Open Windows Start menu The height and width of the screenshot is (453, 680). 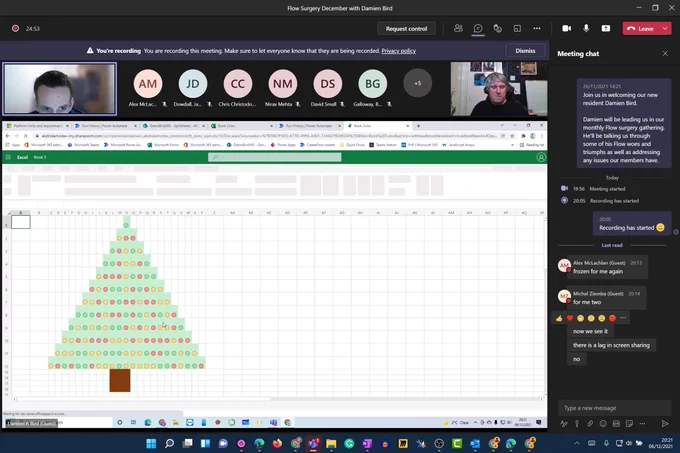[x=151, y=443]
